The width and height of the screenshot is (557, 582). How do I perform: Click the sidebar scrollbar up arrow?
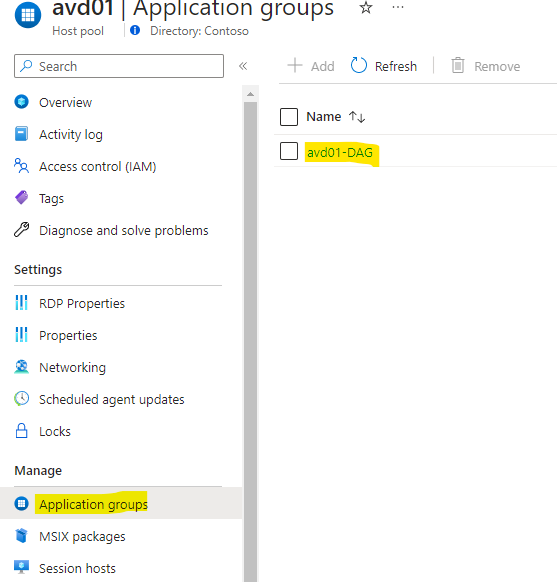[250, 94]
